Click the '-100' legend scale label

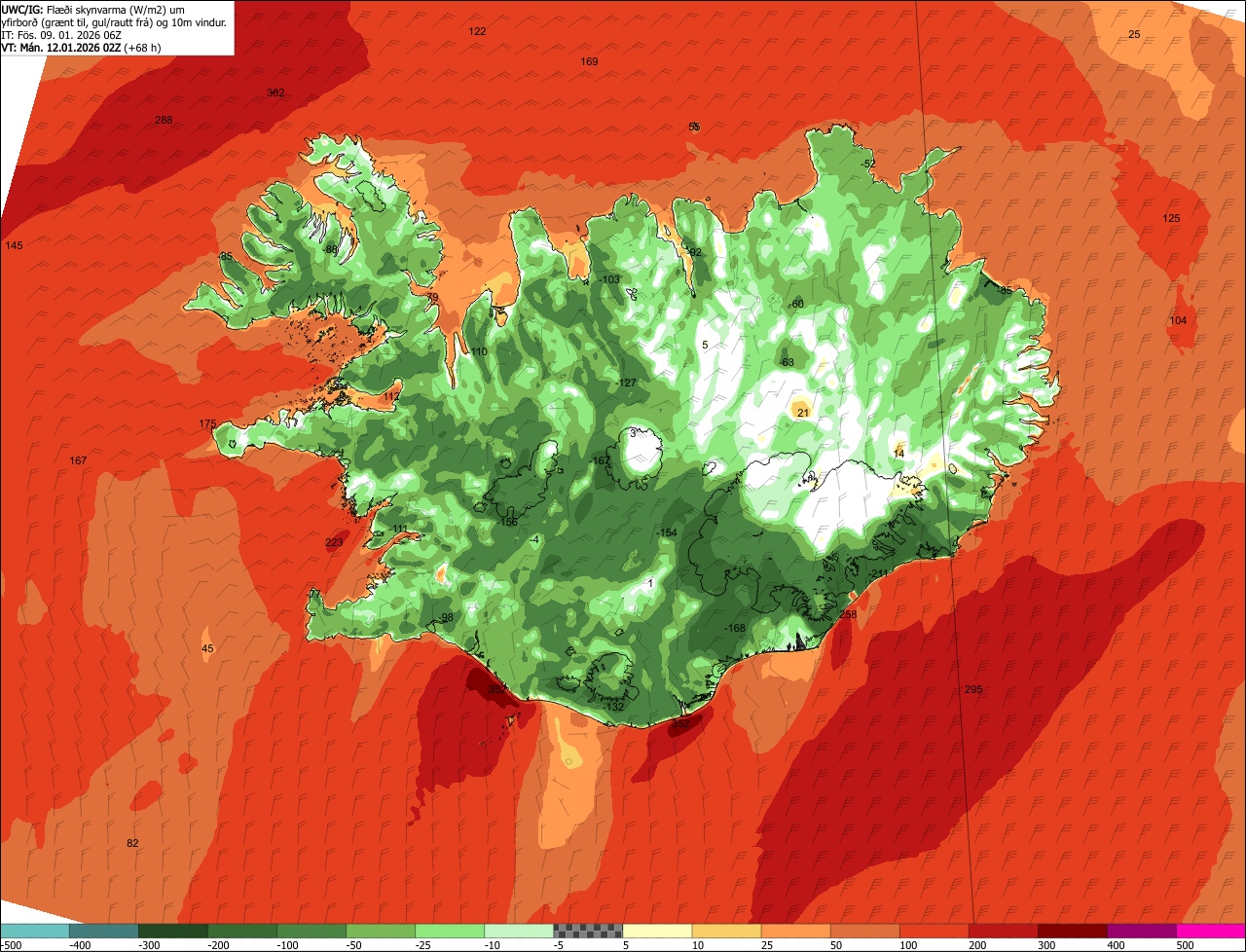[x=287, y=945]
